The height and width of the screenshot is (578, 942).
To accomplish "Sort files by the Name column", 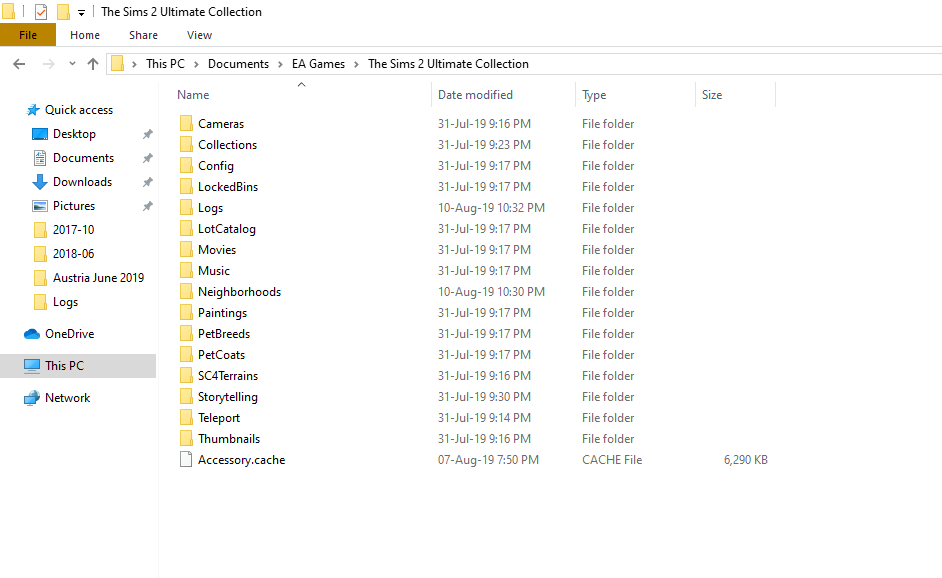I will click(x=194, y=95).
